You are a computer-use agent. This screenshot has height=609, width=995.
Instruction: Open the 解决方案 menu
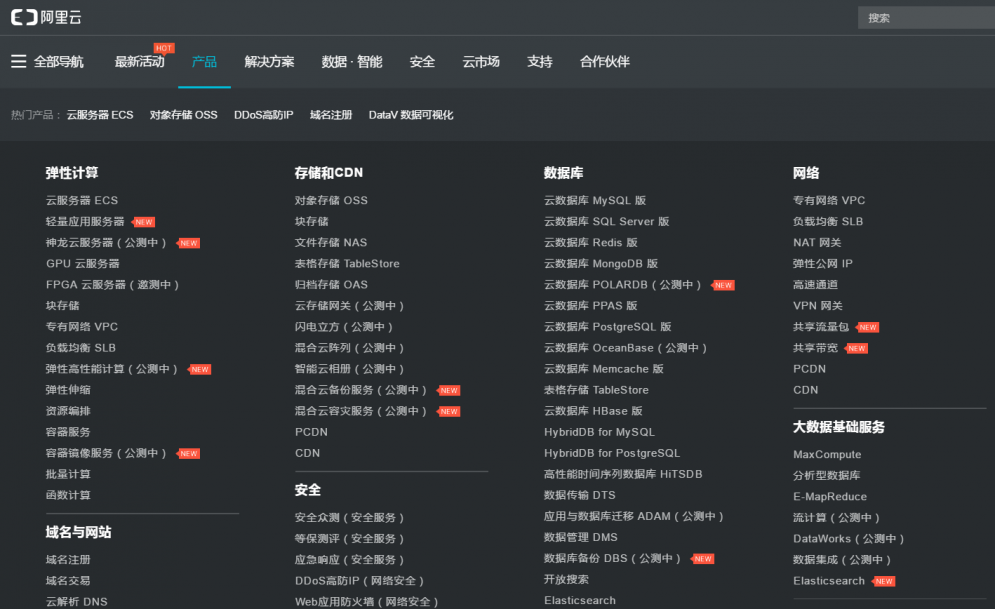[269, 62]
